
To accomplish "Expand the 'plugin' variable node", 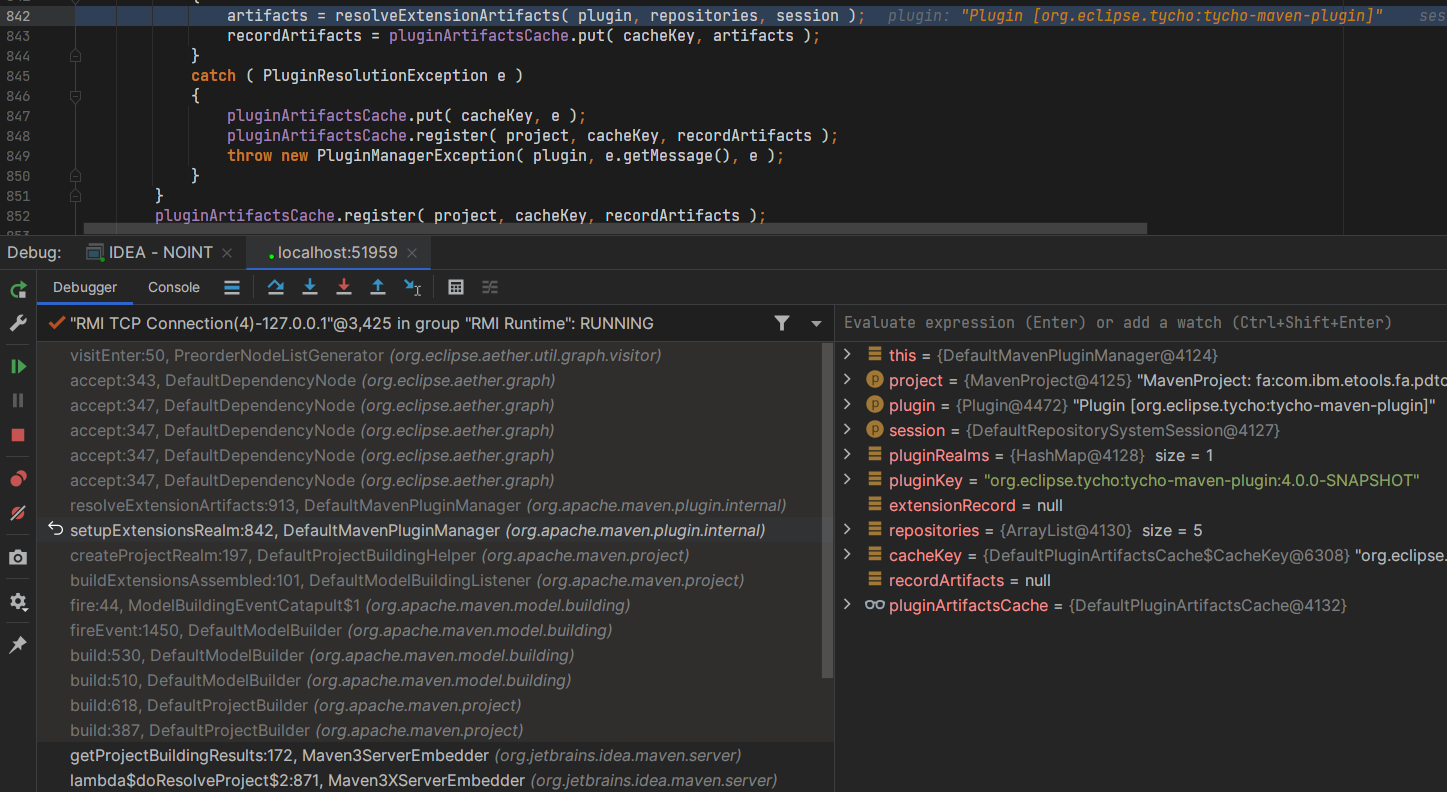I will click(847, 405).
